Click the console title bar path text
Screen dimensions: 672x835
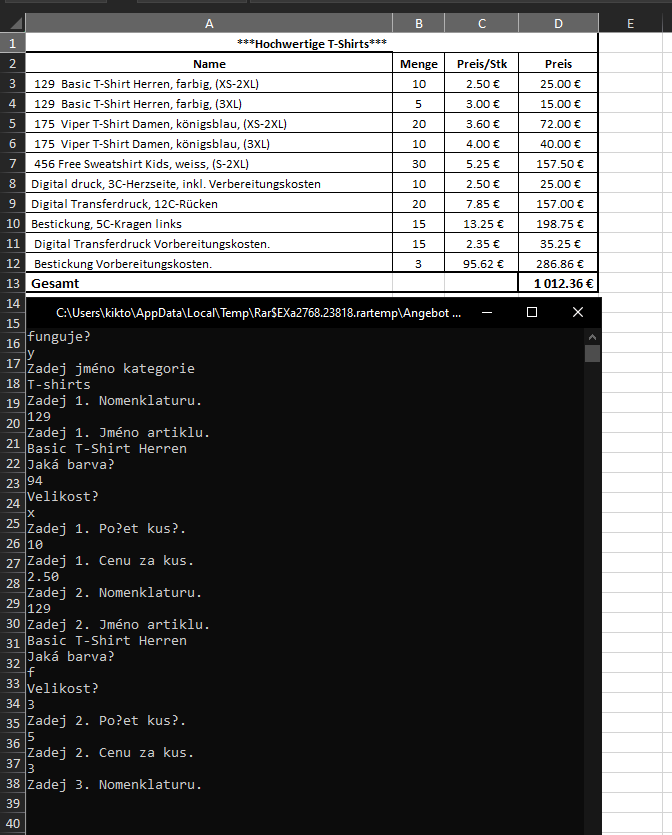tap(258, 313)
